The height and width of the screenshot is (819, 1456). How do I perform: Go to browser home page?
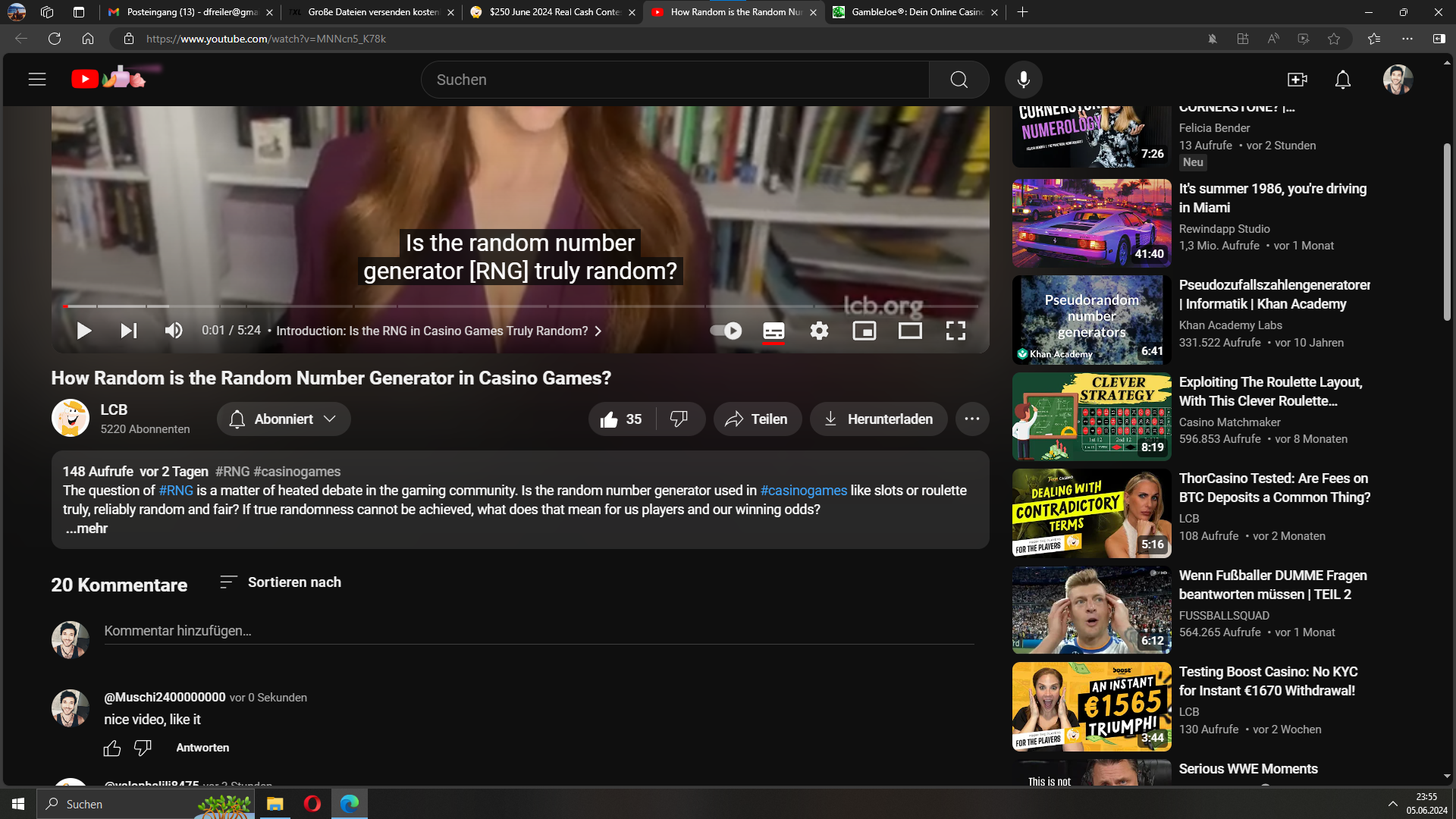[88, 39]
